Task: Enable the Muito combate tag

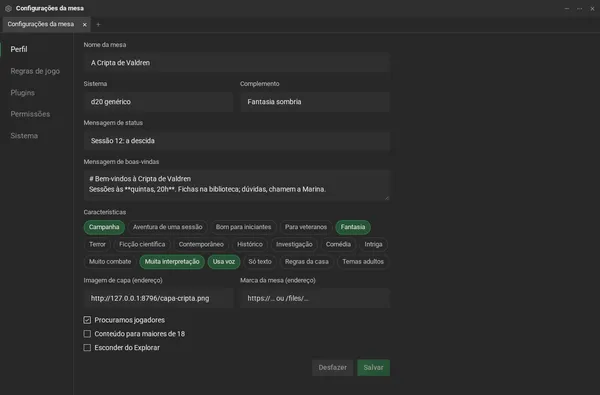Action: click(110, 262)
